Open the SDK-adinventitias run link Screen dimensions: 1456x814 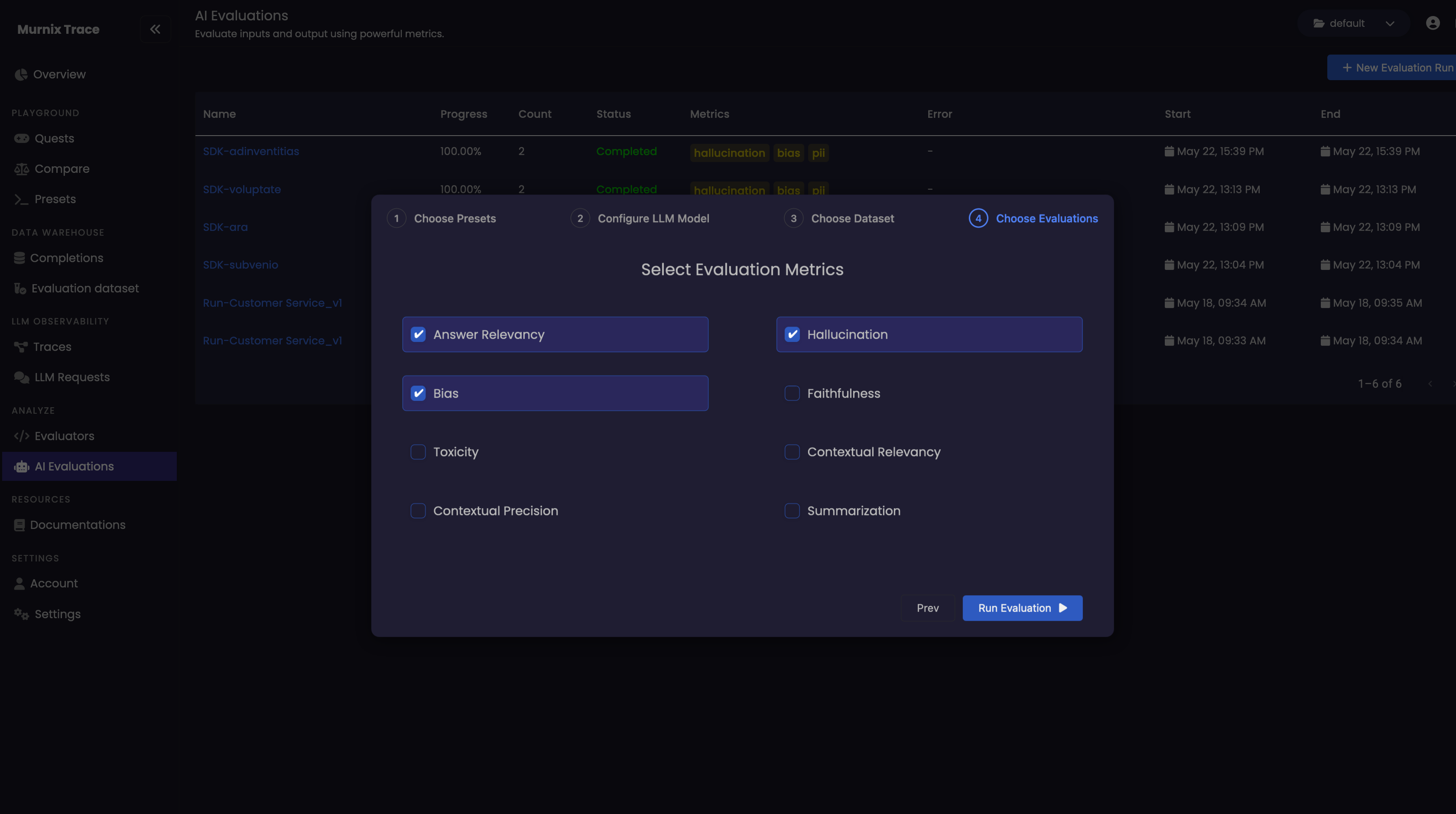[x=251, y=151]
